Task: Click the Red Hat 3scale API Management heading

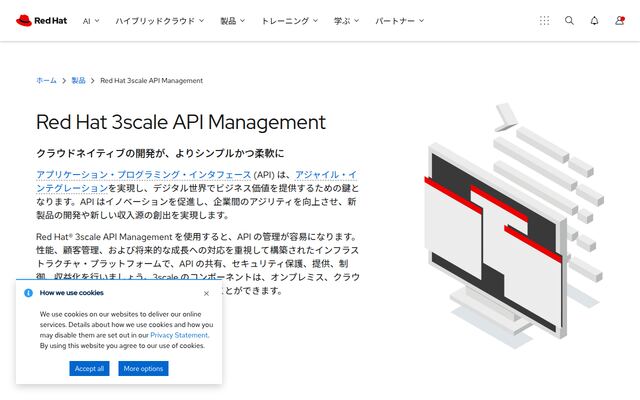Action: [x=181, y=122]
